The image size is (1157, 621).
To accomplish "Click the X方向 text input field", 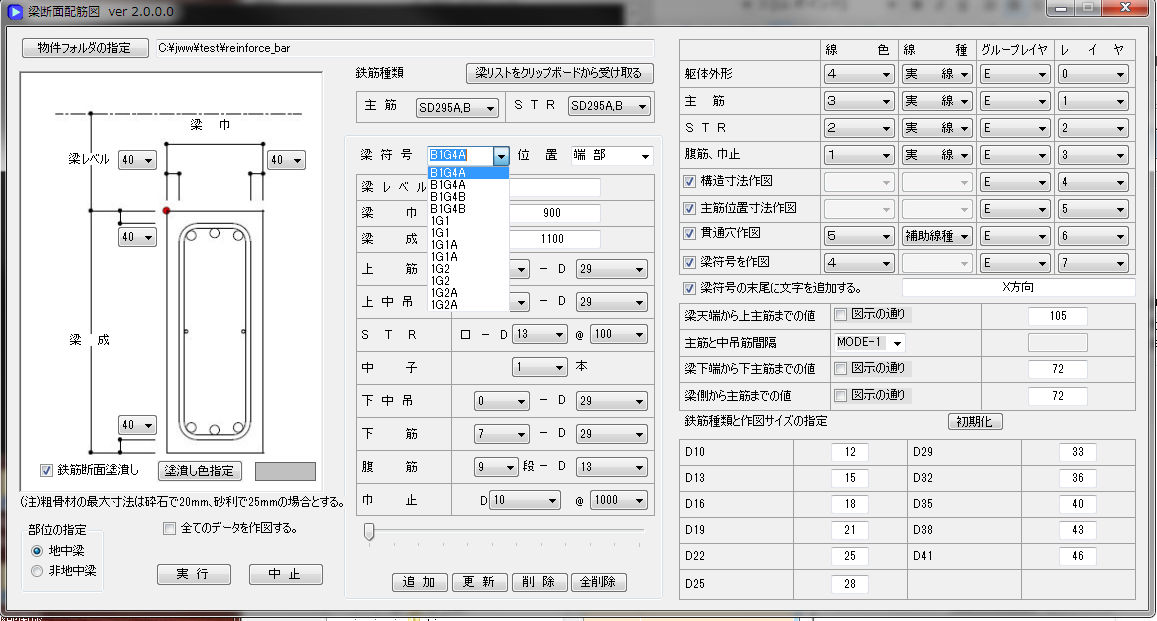I will coord(1017,288).
